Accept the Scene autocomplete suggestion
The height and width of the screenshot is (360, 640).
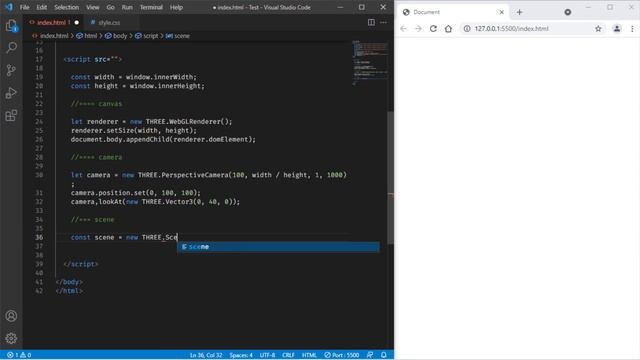coord(278,247)
